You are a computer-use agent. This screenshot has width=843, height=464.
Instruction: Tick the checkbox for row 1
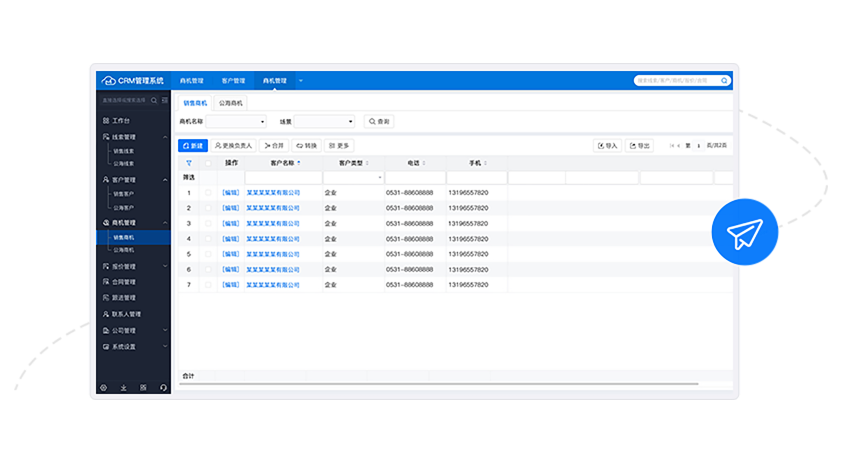point(208,193)
